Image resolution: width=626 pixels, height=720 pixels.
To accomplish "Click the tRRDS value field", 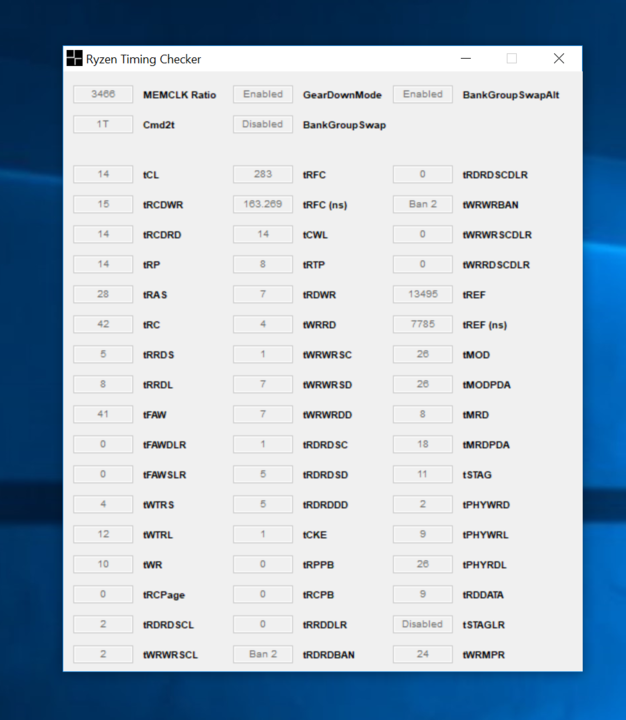I will 103,354.
